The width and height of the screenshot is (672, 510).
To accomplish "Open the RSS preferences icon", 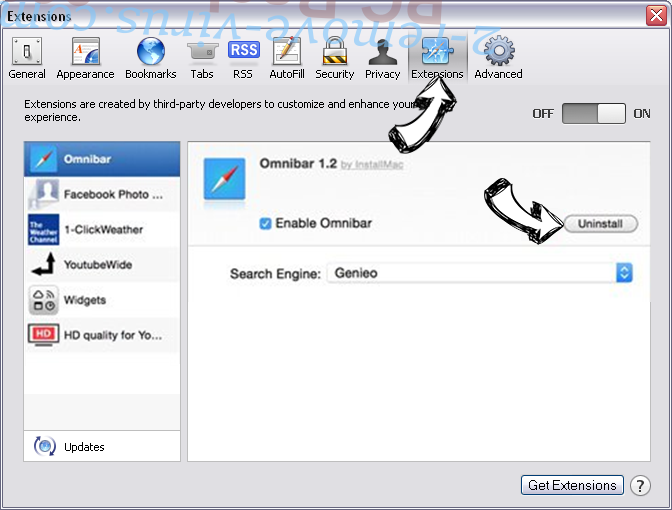I will click(x=243, y=50).
